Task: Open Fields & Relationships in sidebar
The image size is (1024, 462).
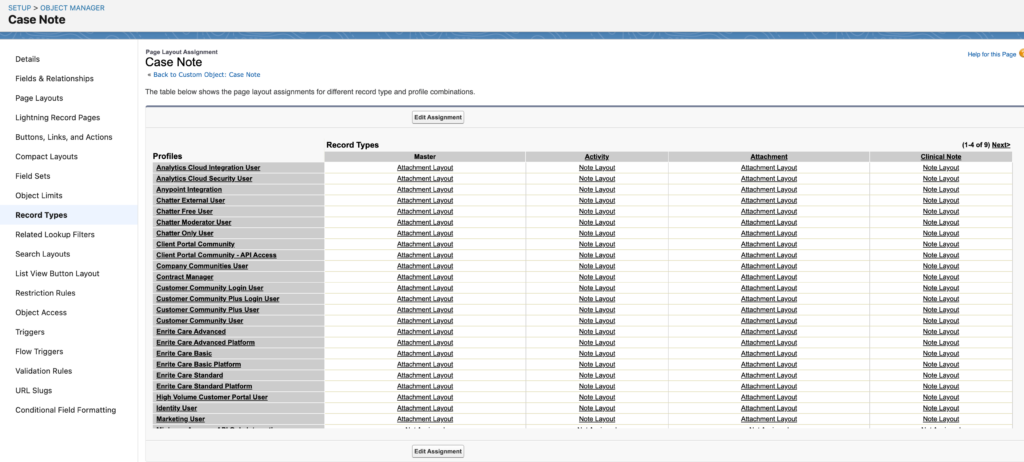Action: (54, 78)
